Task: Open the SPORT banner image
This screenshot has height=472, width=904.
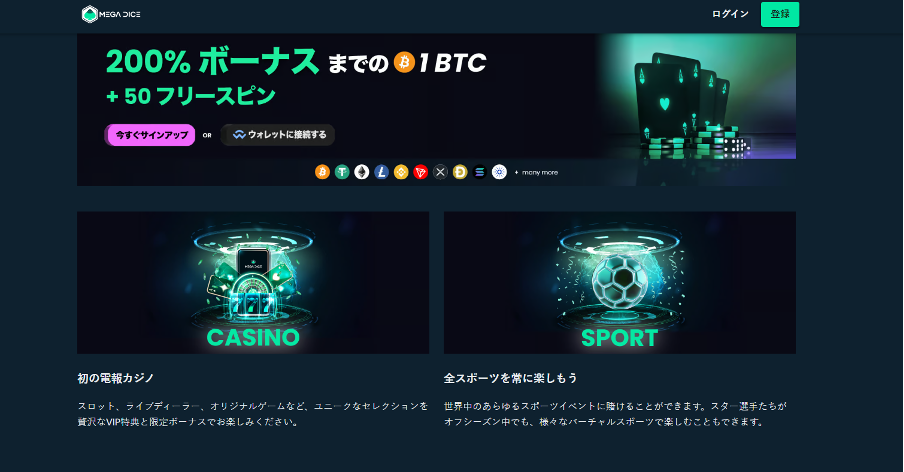Action: 620,282
